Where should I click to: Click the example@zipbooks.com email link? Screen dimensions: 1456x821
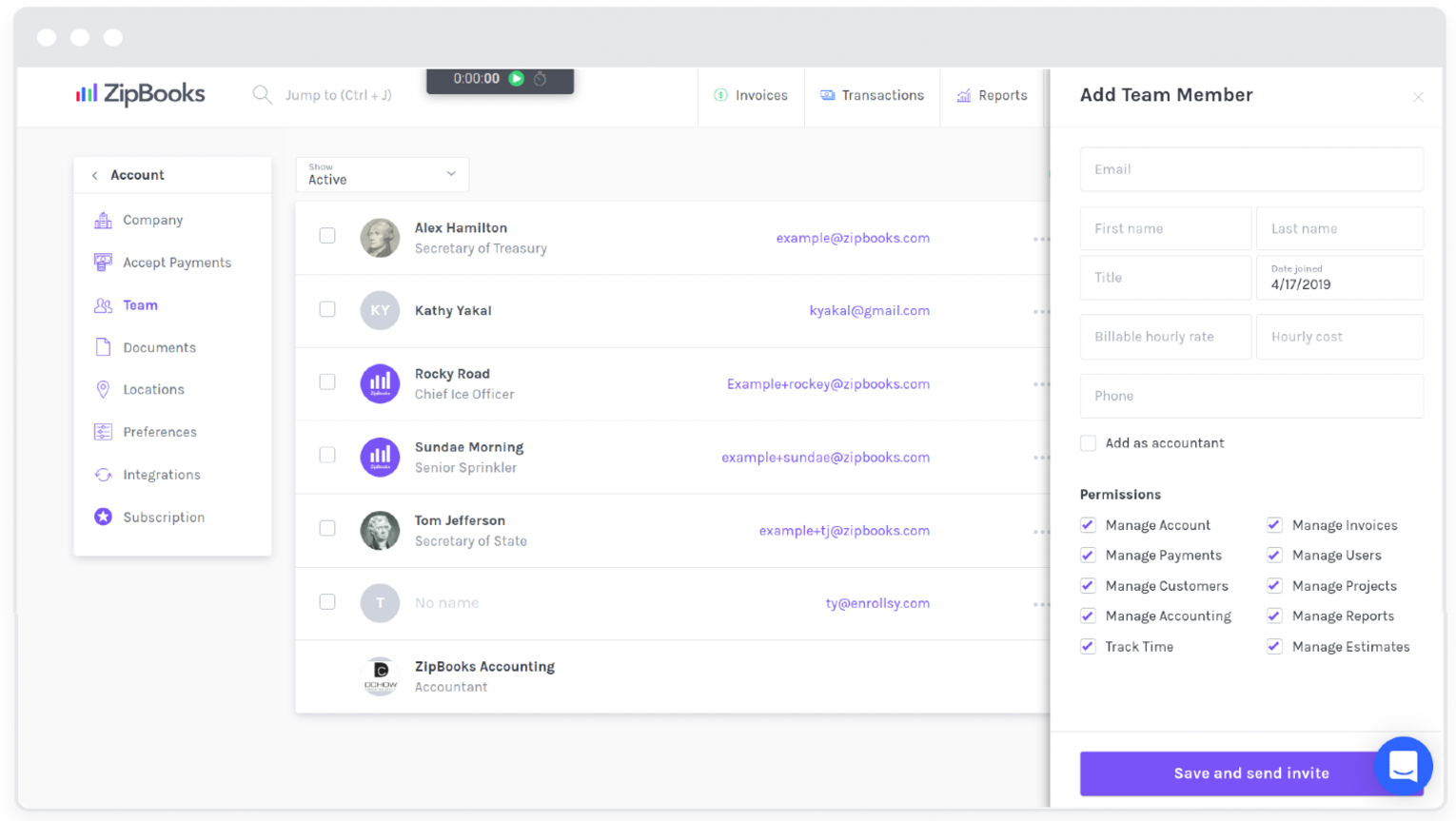[853, 238]
